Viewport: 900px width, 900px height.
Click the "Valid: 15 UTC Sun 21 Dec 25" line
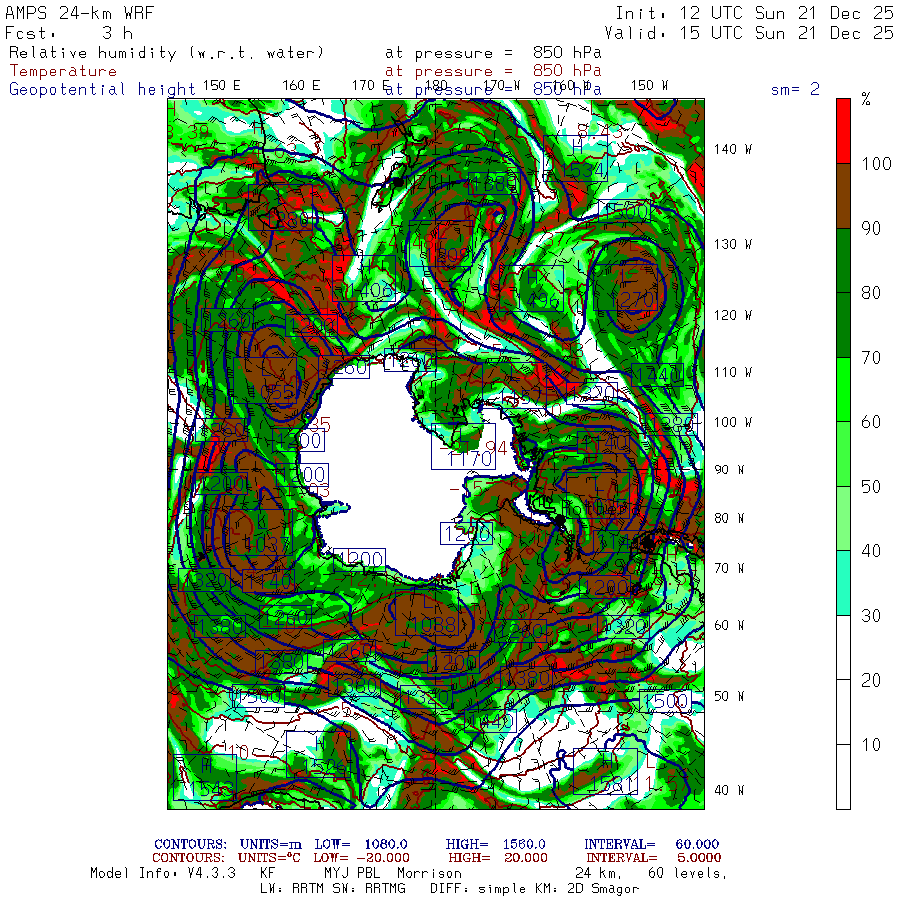point(749,33)
